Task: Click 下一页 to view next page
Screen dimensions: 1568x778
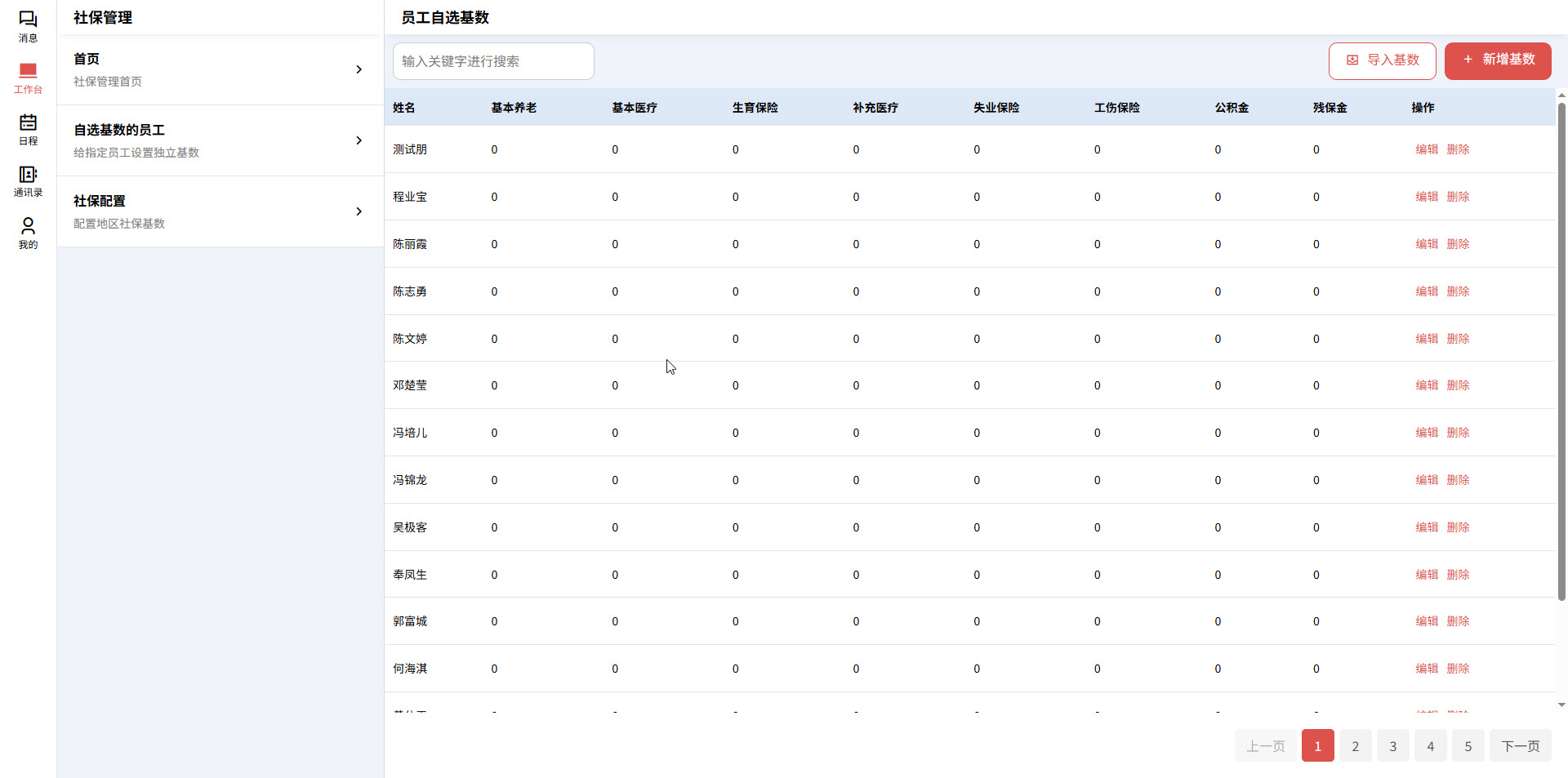Action: point(1520,745)
